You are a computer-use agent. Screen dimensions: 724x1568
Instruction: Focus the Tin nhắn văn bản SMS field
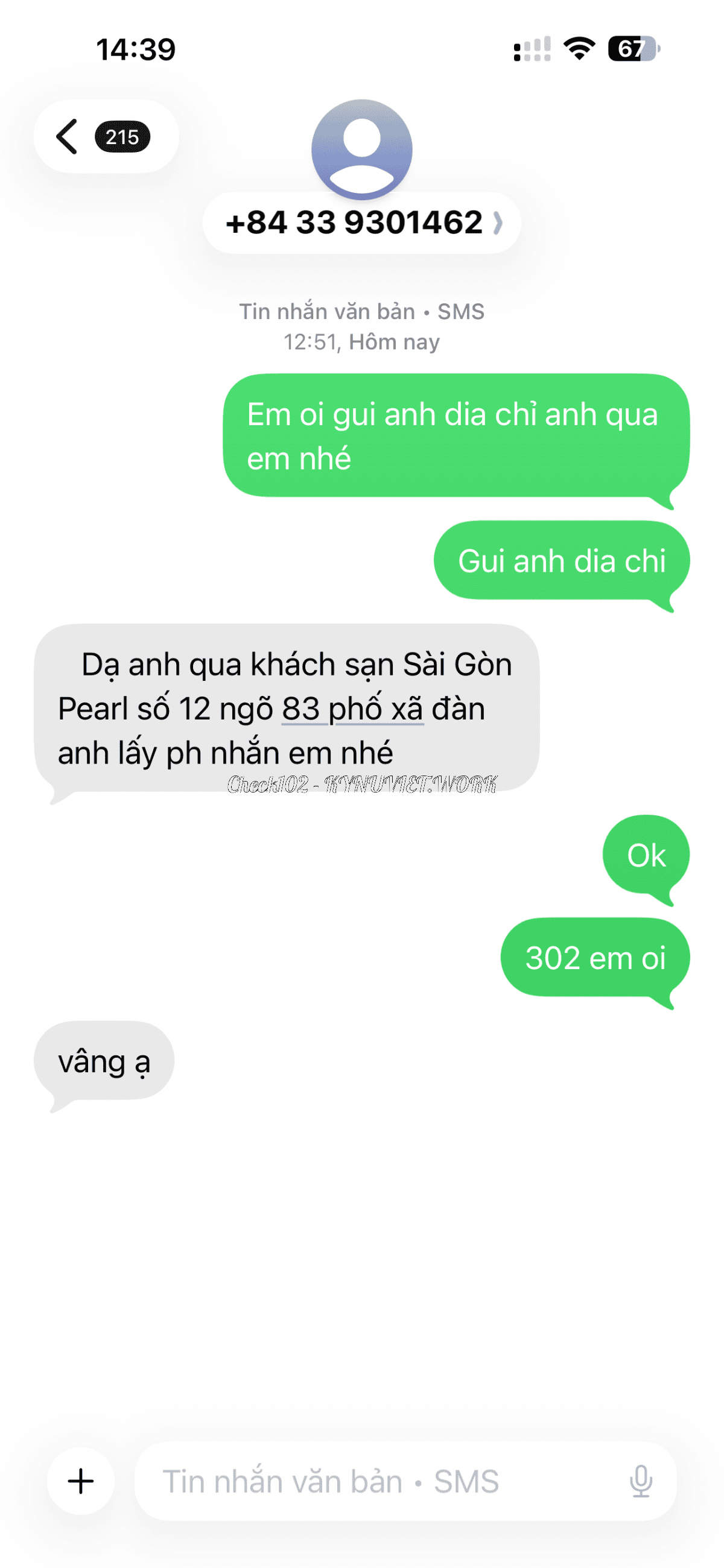coord(405,1481)
